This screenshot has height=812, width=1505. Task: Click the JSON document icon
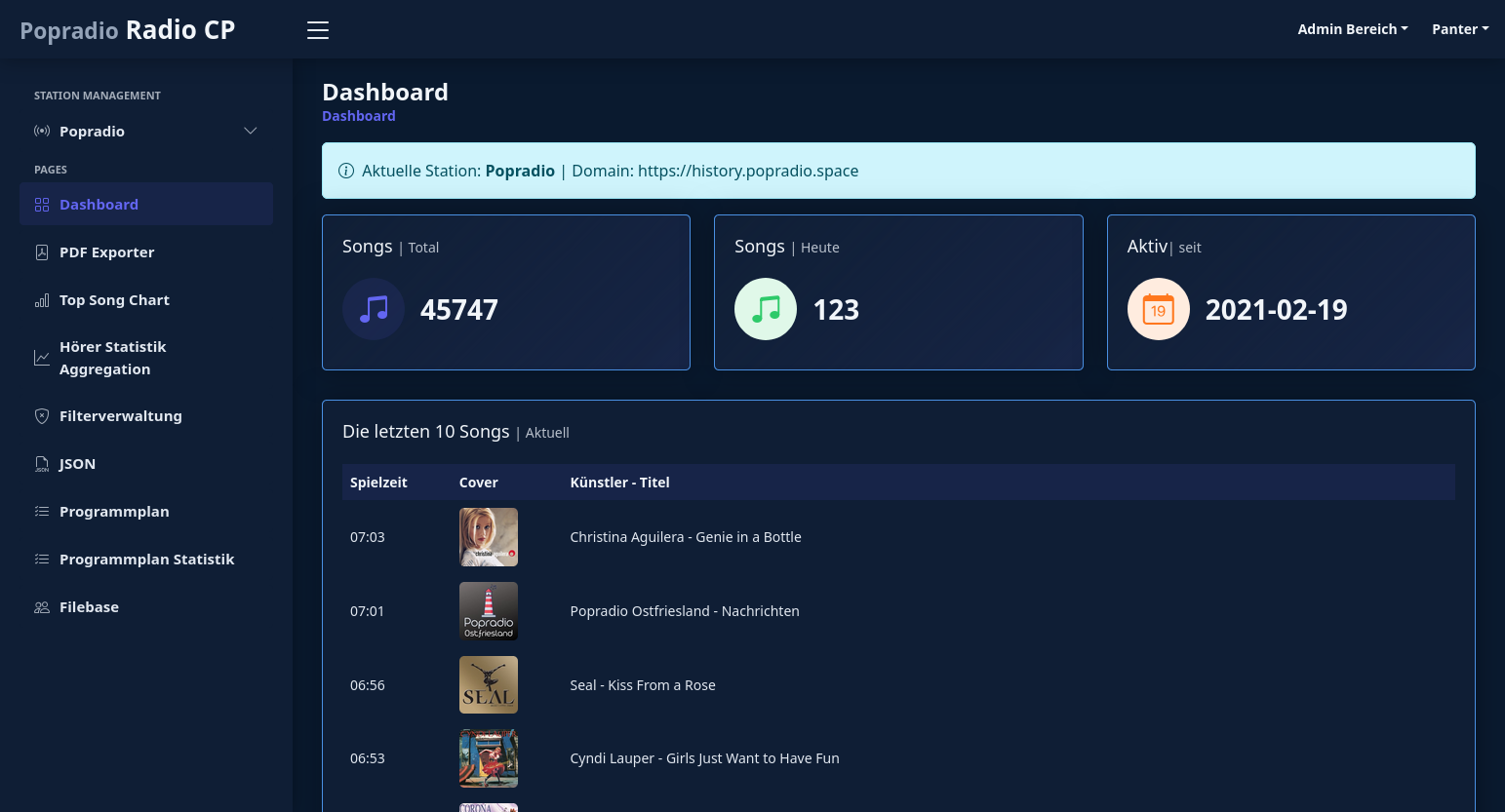[x=41, y=463]
